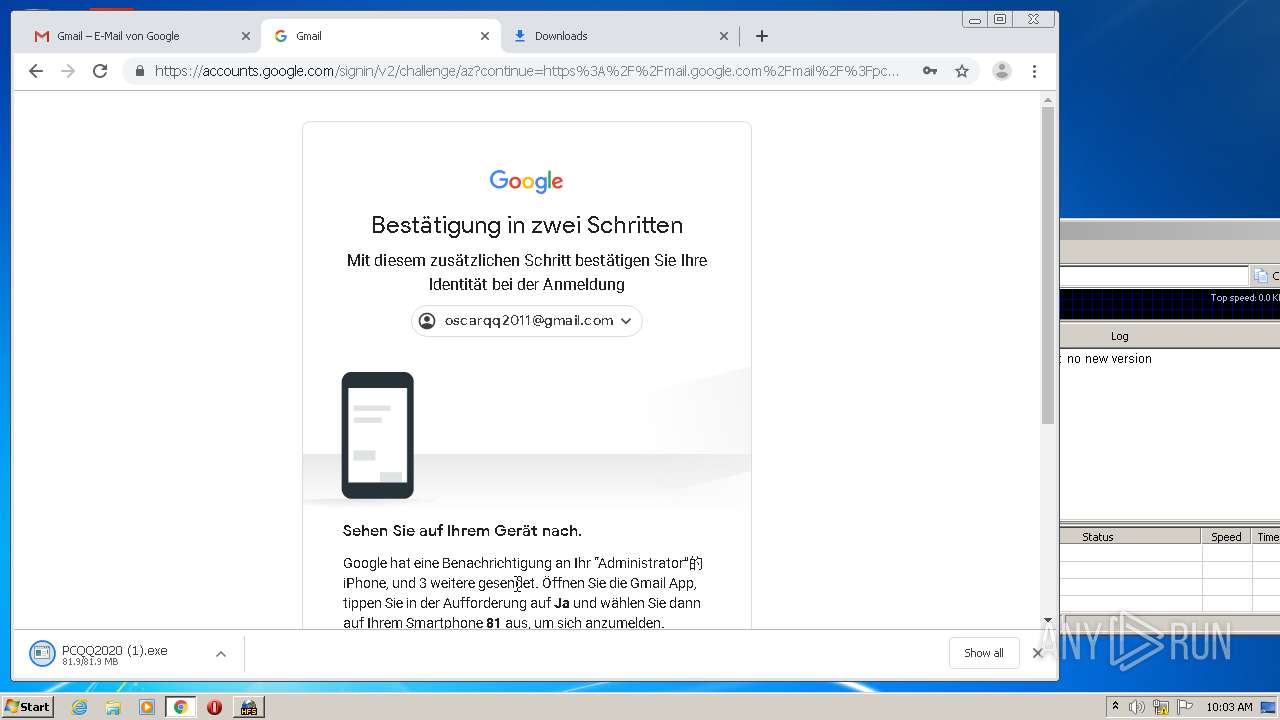Screen dimensions: 1280x720
Task: Click the phone illustration
Action: [x=378, y=435]
